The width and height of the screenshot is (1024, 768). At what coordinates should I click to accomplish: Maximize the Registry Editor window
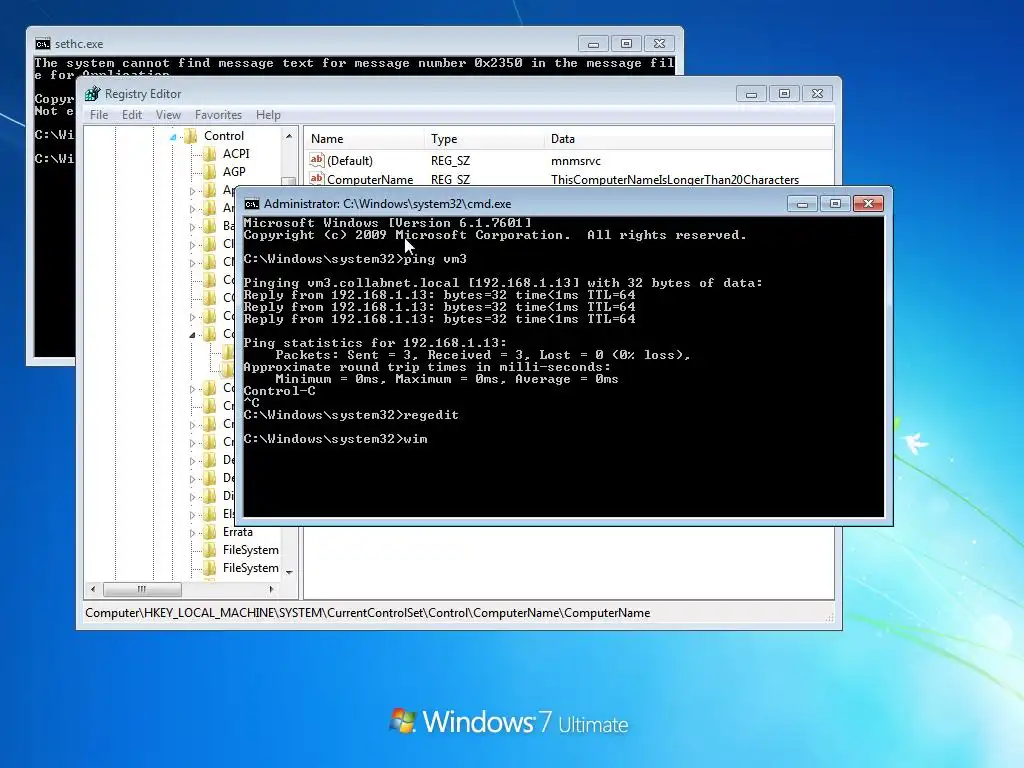[x=784, y=94]
